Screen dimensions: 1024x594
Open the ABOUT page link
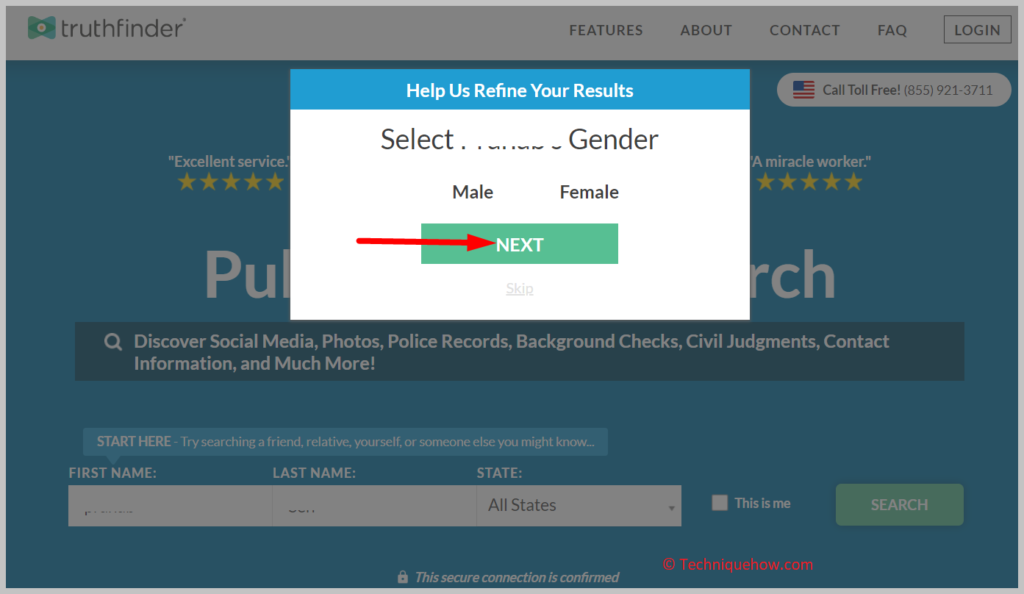coord(706,30)
